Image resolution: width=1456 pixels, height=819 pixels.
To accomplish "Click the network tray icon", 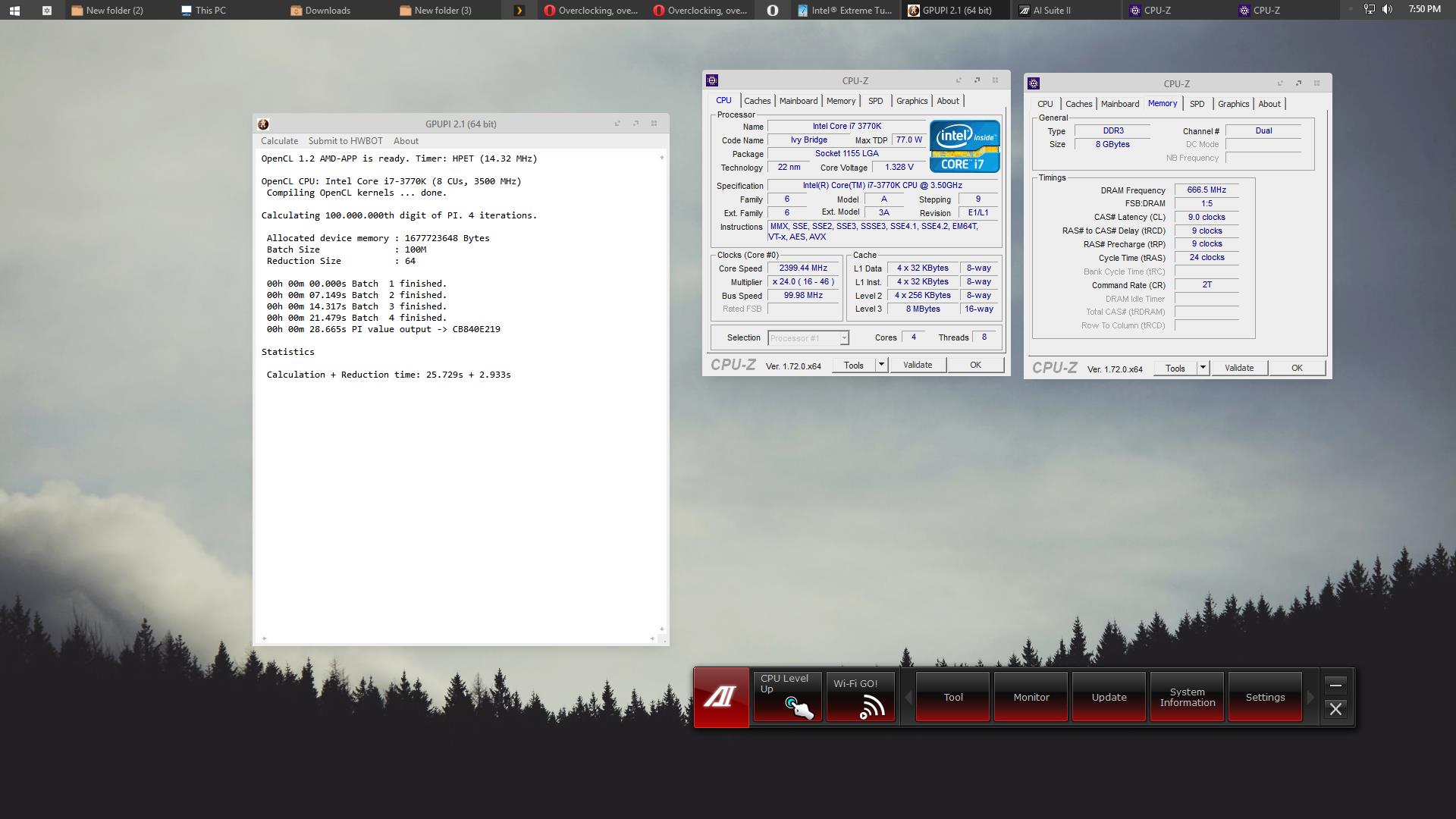I will (1369, 10).
